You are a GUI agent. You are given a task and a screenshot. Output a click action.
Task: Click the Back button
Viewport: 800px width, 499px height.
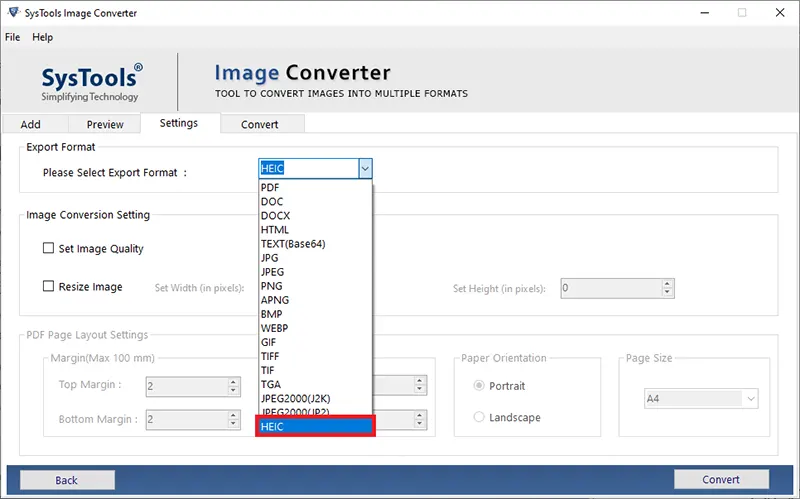[67, 480]
